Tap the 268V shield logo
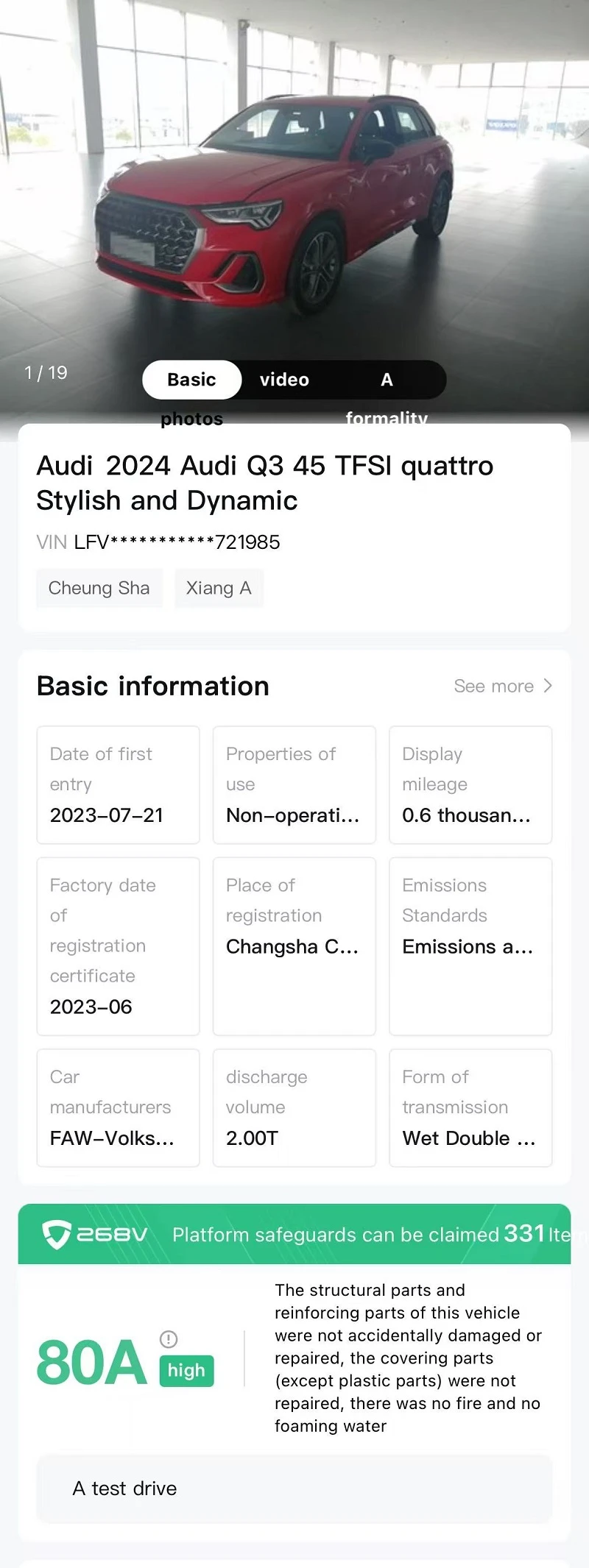The width and height of the screenshot is (589, 1568). click(57, 1234)
